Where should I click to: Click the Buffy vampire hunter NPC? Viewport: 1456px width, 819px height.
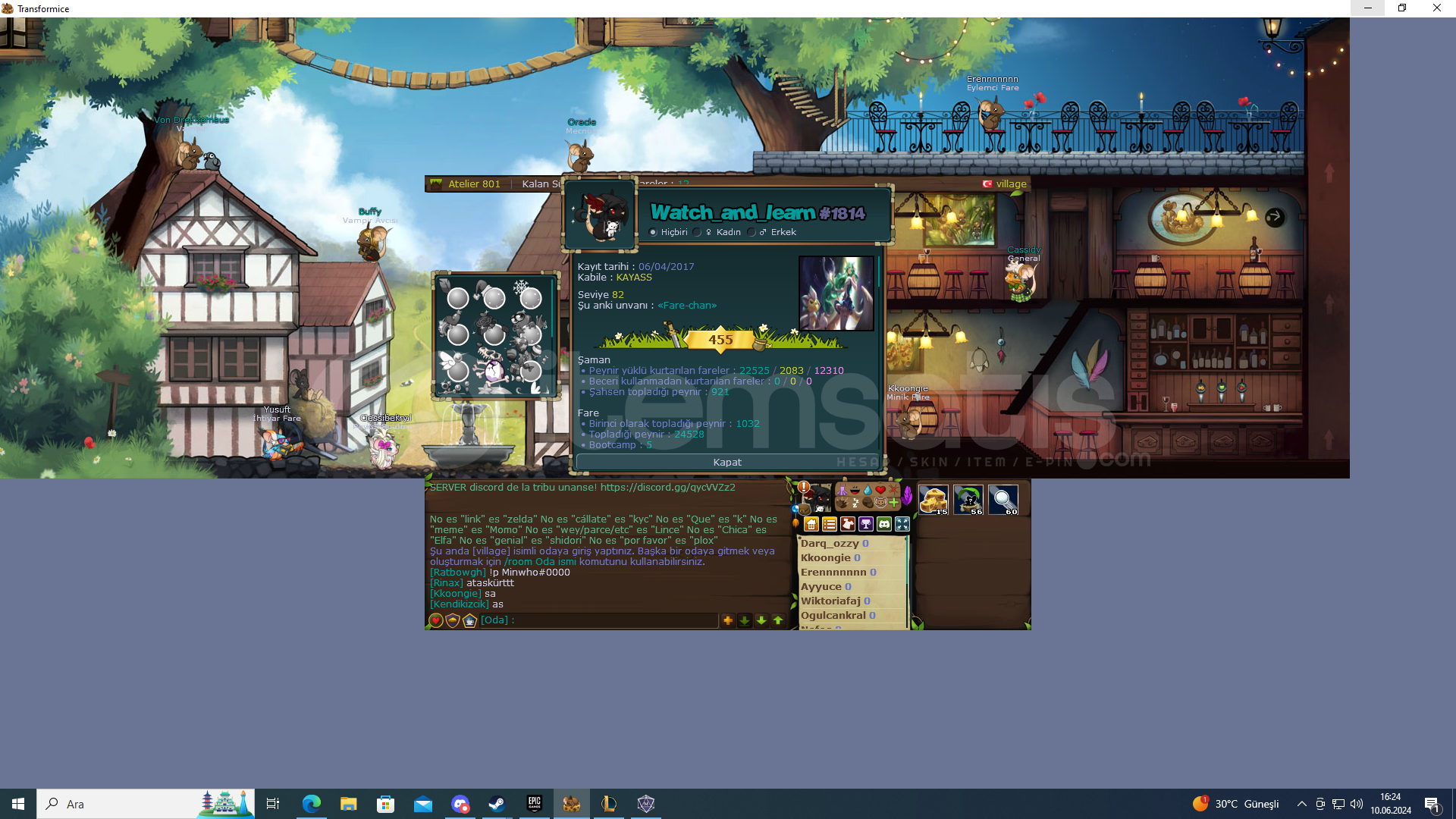(372, 243)
